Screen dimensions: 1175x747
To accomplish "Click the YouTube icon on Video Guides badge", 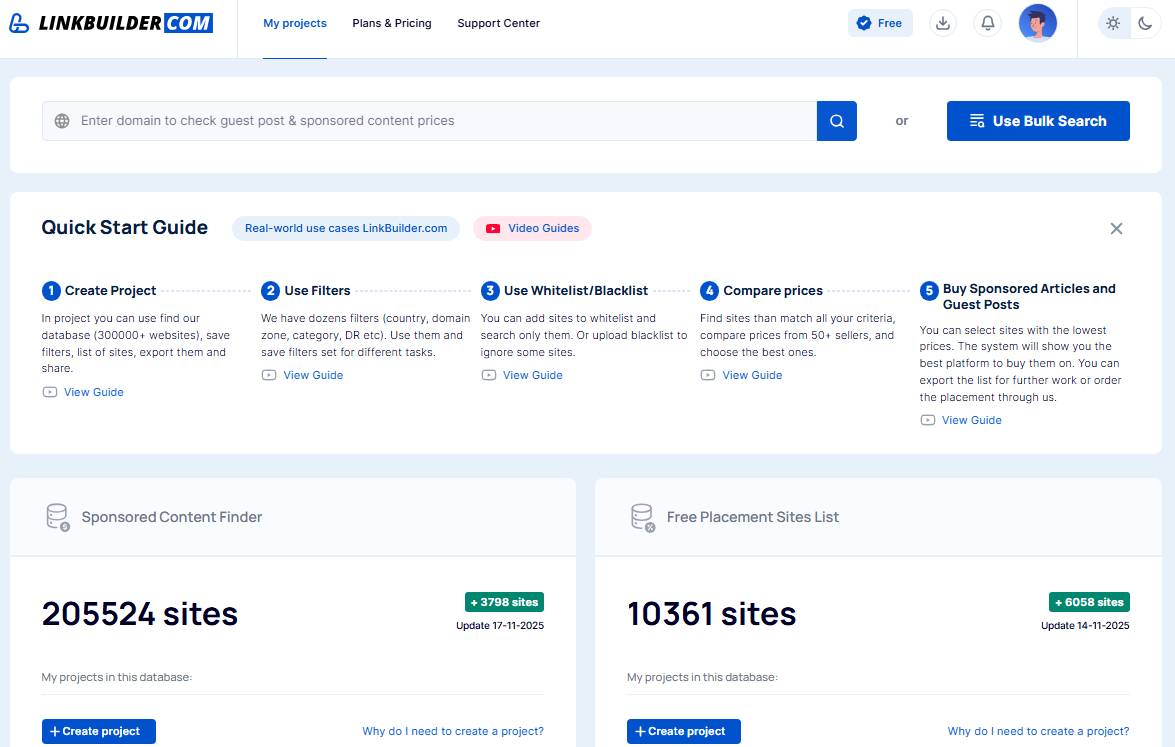I will tap(492, 228).
